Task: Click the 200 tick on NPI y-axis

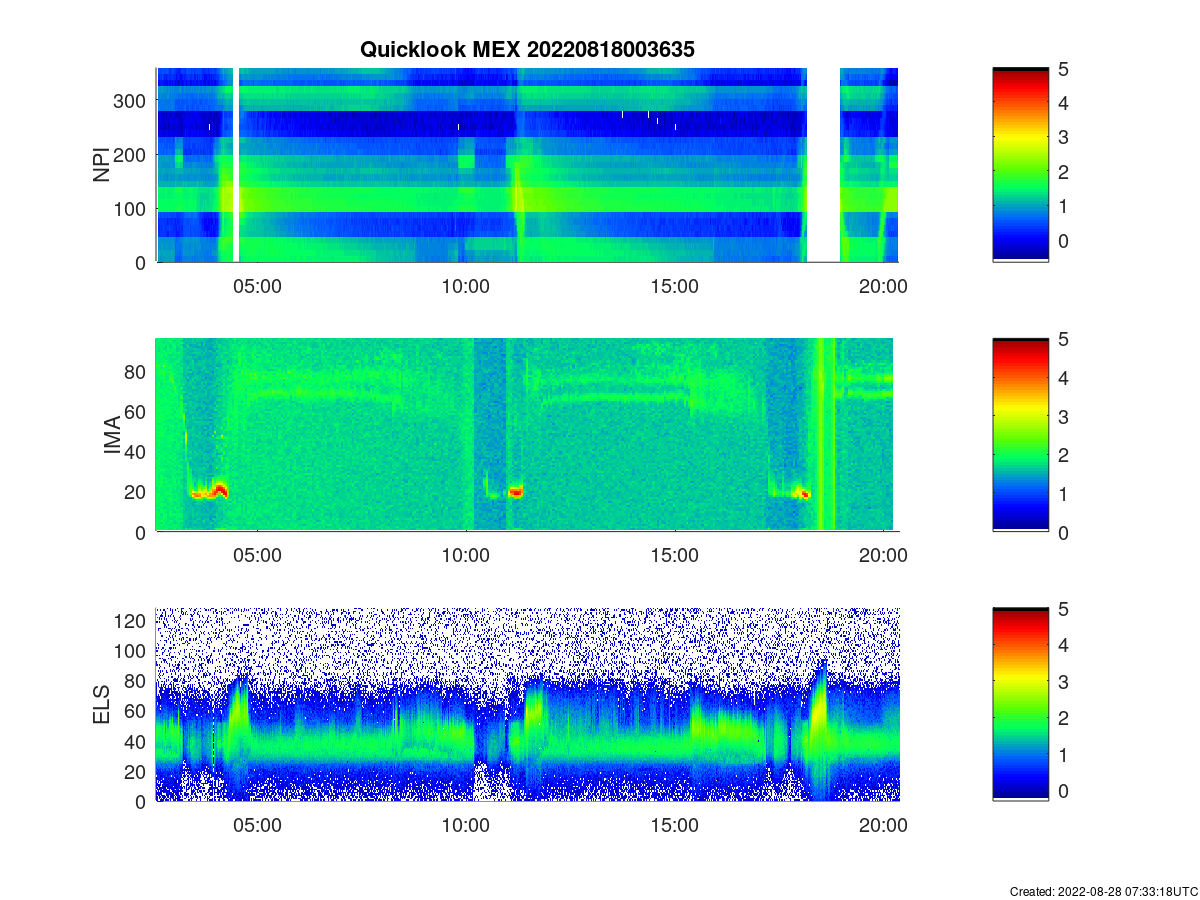Action: (131, 154)
